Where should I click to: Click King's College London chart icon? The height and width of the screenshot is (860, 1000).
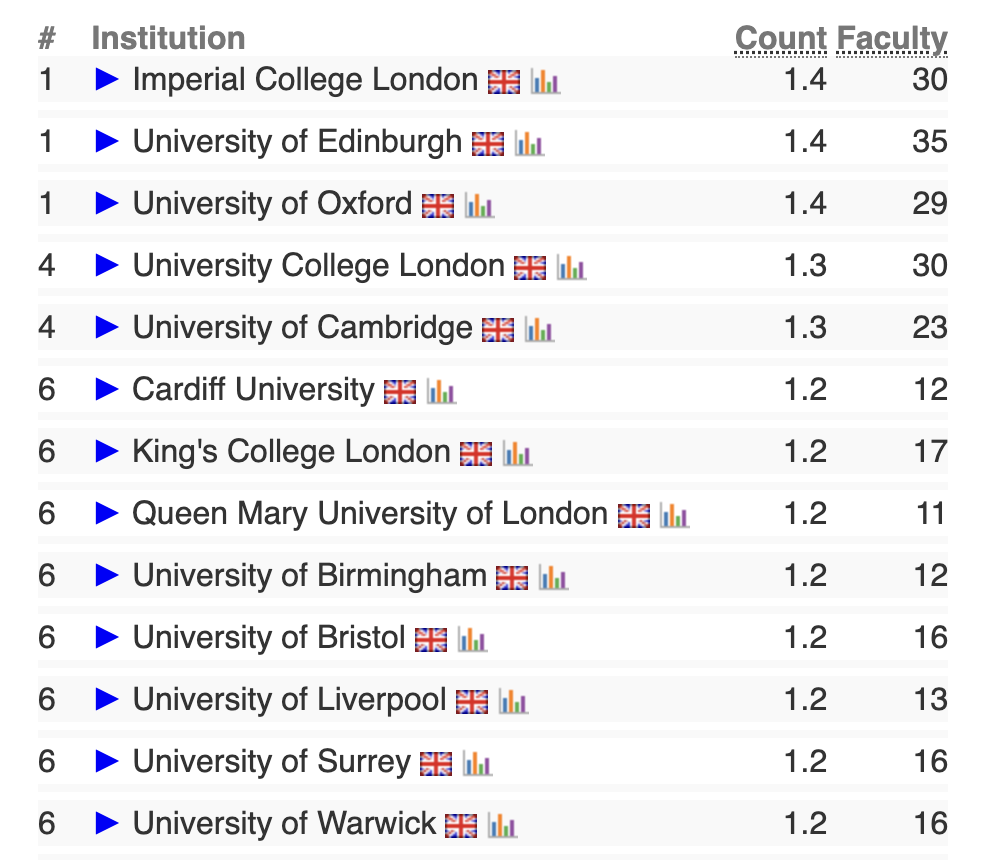click(517, 453)
